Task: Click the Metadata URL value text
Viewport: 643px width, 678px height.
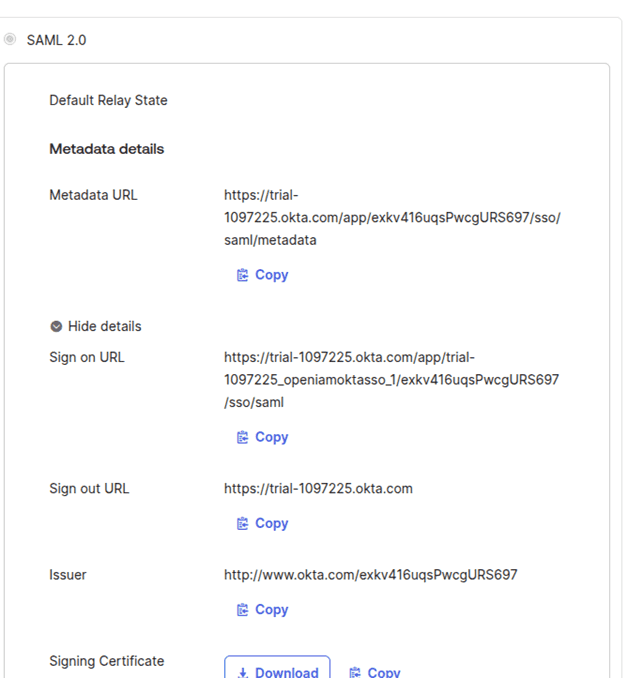Action: (391, 218)
